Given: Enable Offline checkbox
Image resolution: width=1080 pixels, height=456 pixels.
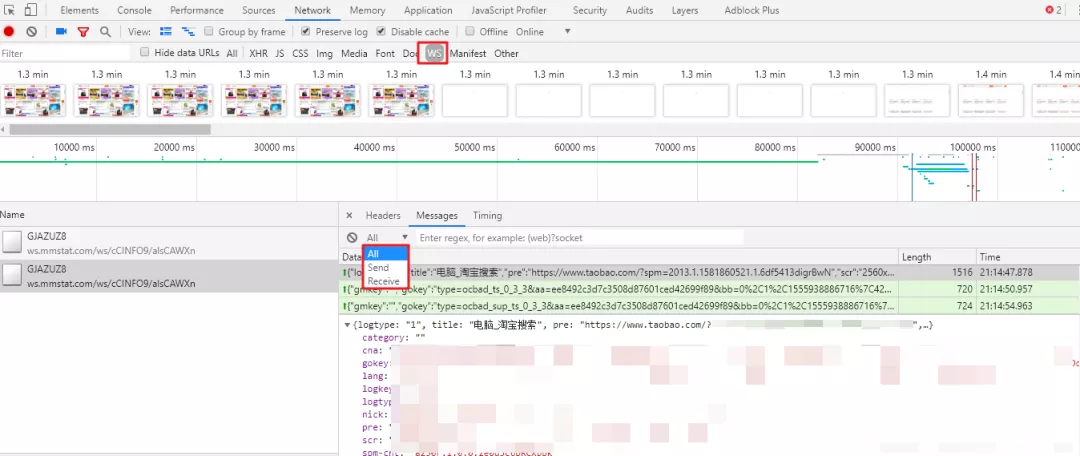Looking at the screenshot, I should (470, 32).
